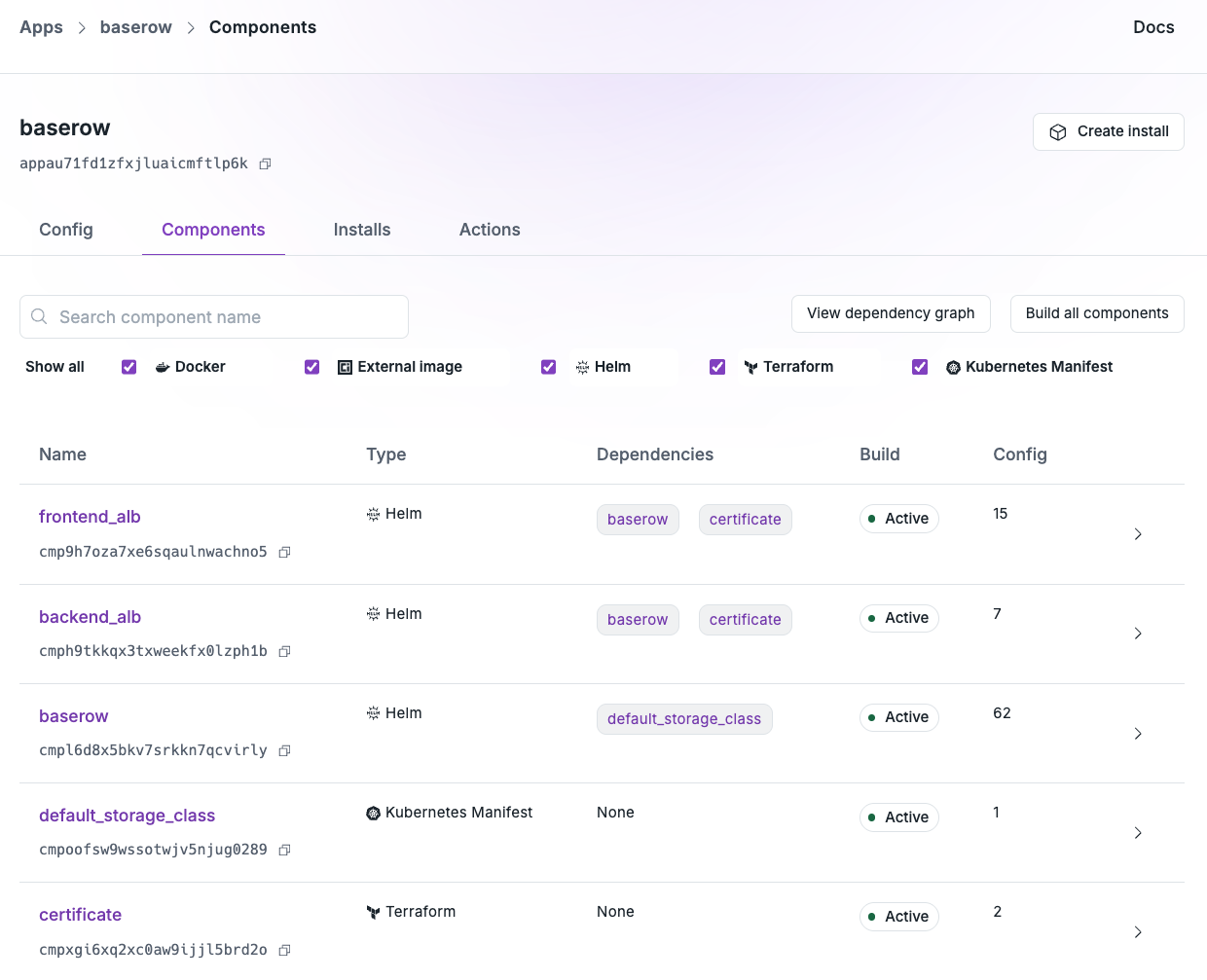Expand the certificate row chevron
Screen dimensions: 1207x980
[1138, 932]
